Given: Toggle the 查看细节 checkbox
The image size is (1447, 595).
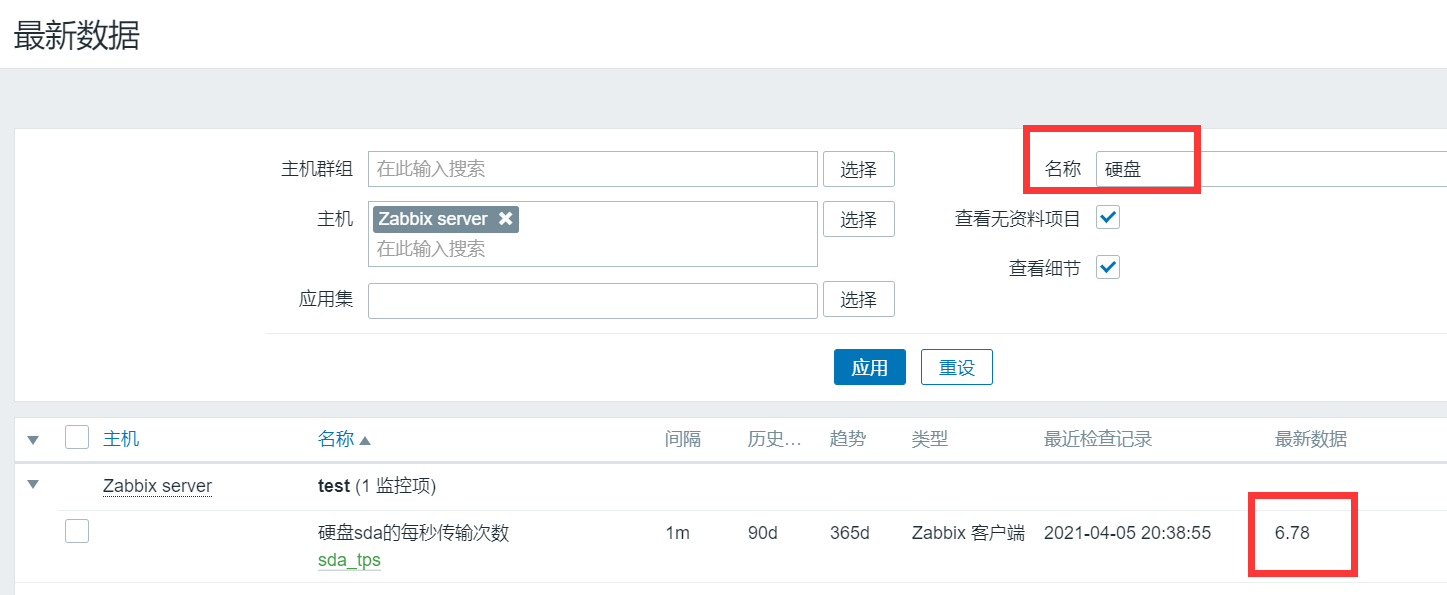Looking at the screenshot, I should [1108, 267].
